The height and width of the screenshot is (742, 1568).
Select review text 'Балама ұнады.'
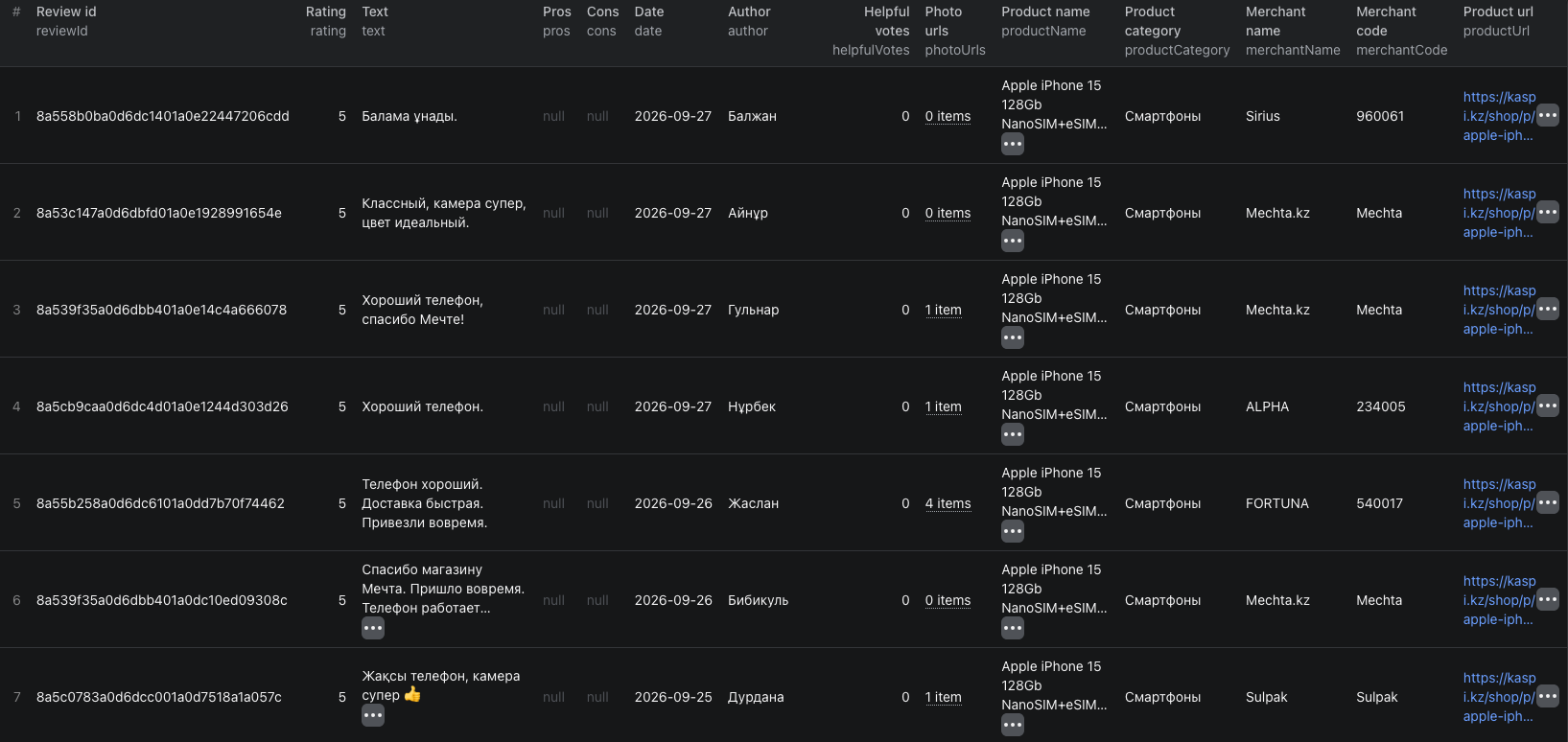(x=410, y=116)
